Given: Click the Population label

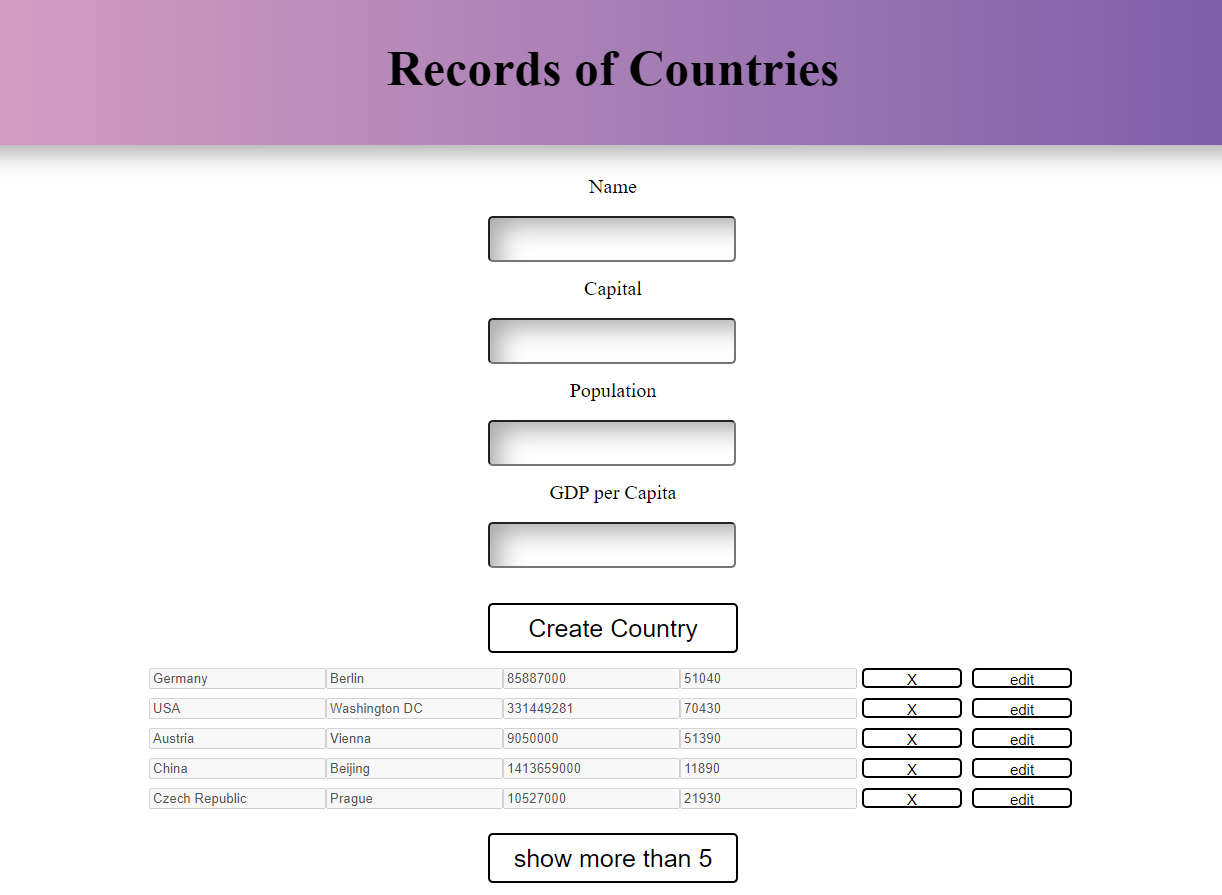Looking at the screenshot, I should point(612,391).
